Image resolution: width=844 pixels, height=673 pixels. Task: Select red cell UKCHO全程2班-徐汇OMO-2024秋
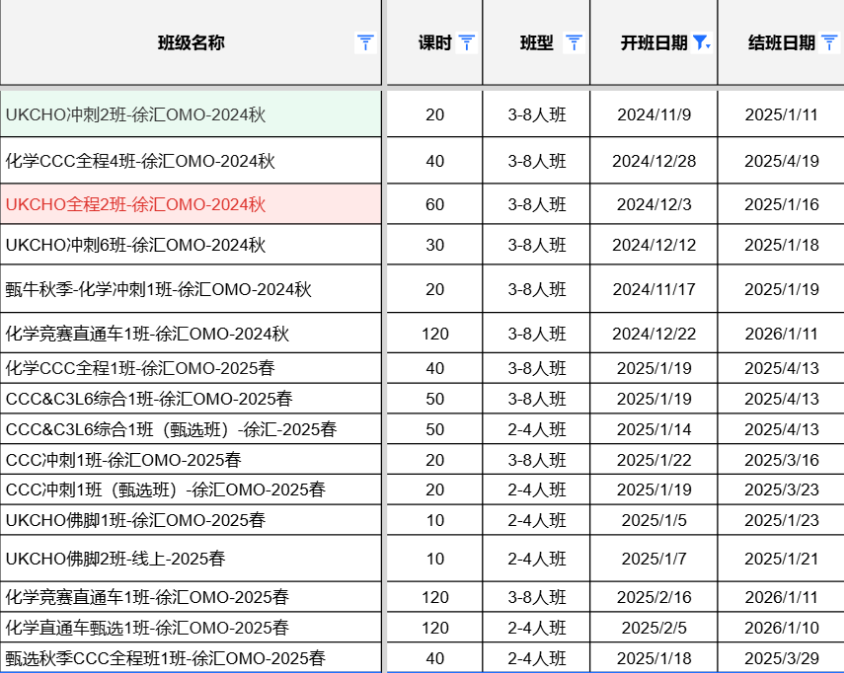(x=191, y=204)
